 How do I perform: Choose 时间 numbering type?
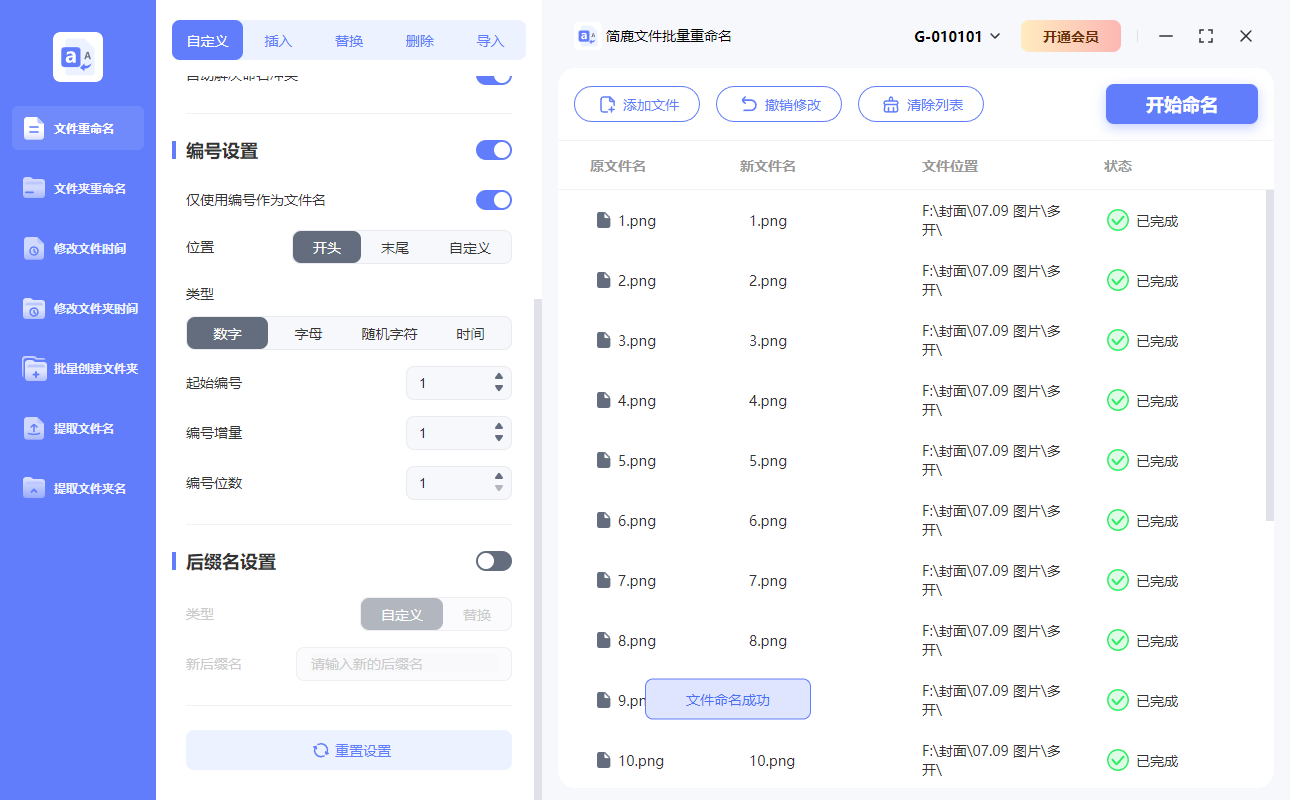[x=470, y=333]
